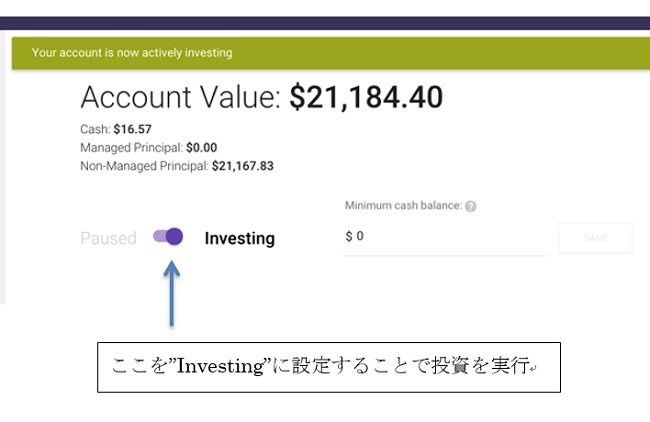The image size is (650, 422).
Task: Click the Non-Managed Principal $21,167.83 value
Action: 242,165
